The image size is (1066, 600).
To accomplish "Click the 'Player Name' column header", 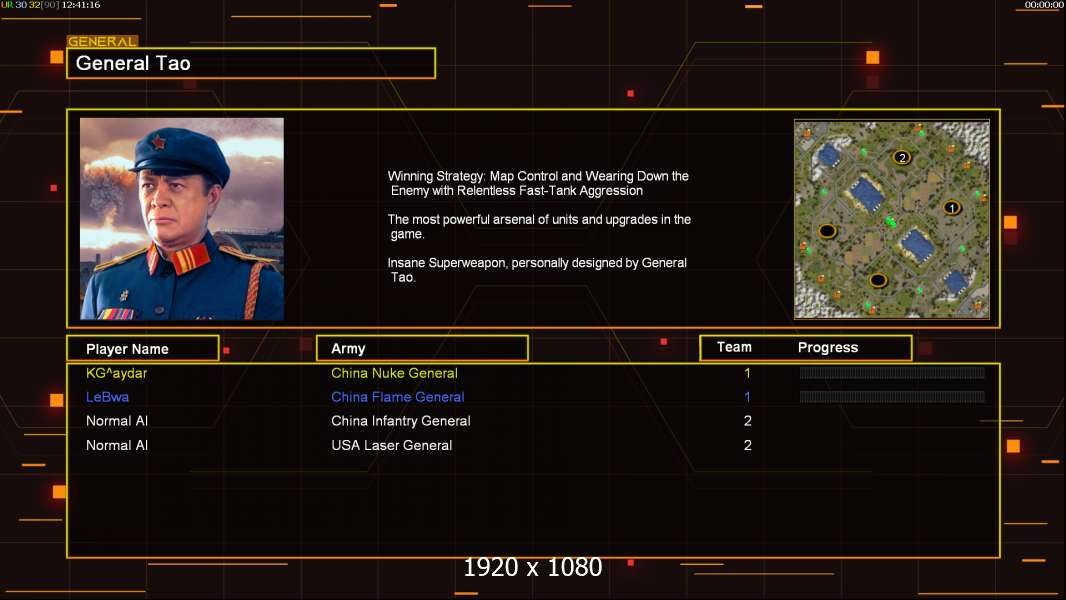I will point(143,349).
